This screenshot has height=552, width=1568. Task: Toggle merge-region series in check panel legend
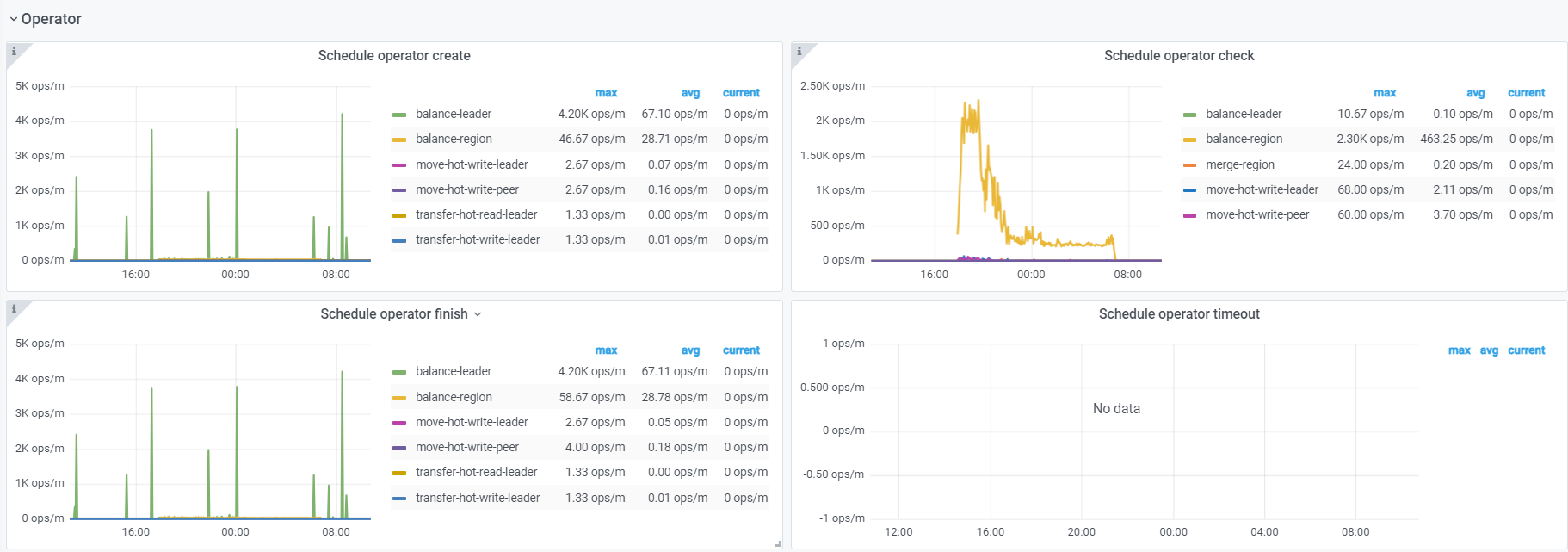point(1239,164)
